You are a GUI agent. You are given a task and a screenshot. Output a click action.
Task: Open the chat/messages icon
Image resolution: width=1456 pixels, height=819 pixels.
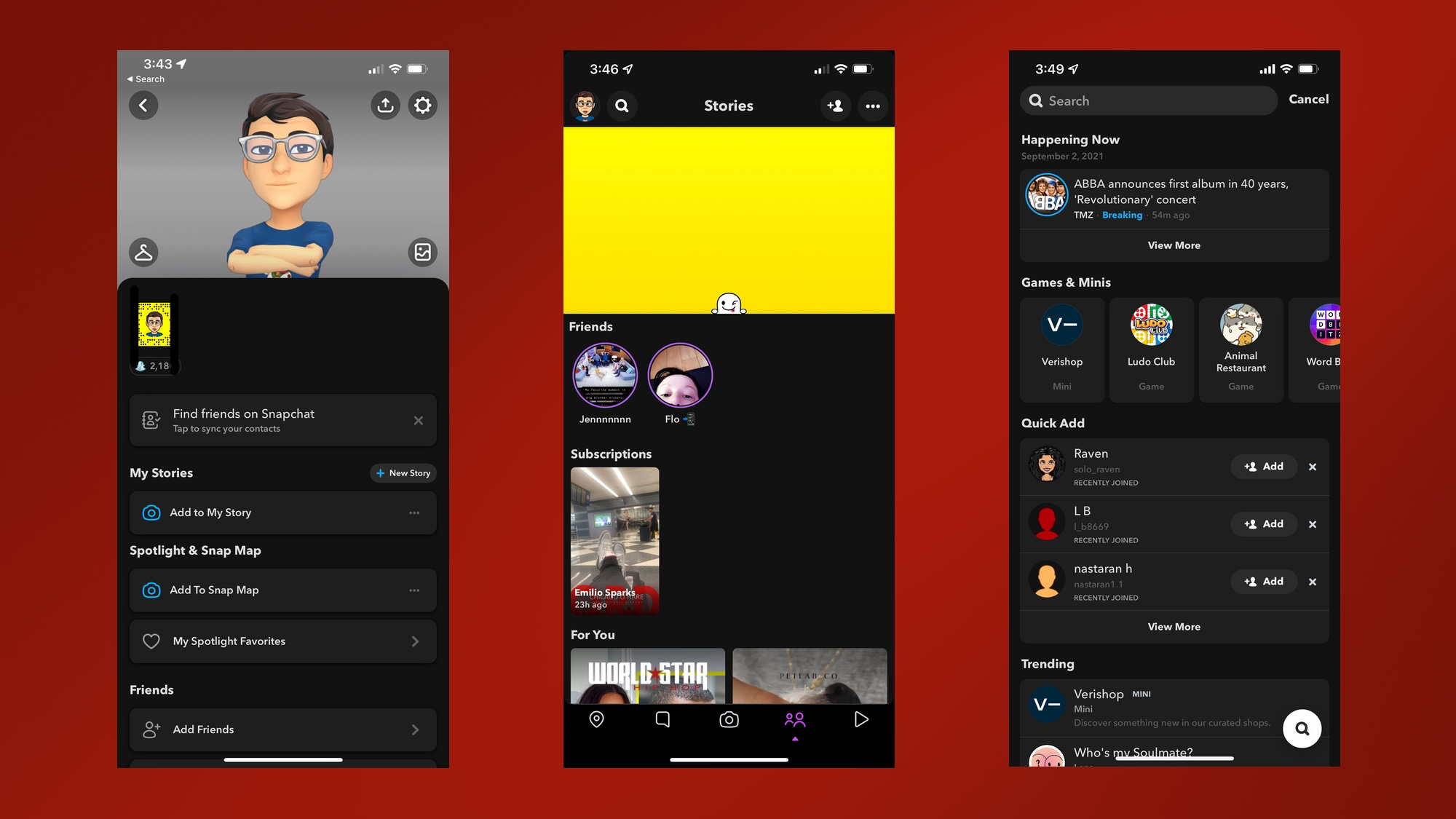click(662, 720)
